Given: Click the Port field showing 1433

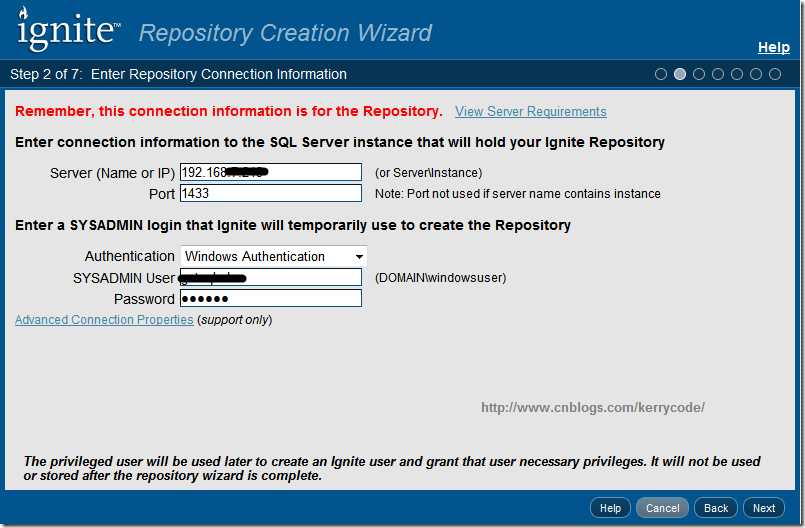Looking at the screenshot, I should [x=271, y=193].
